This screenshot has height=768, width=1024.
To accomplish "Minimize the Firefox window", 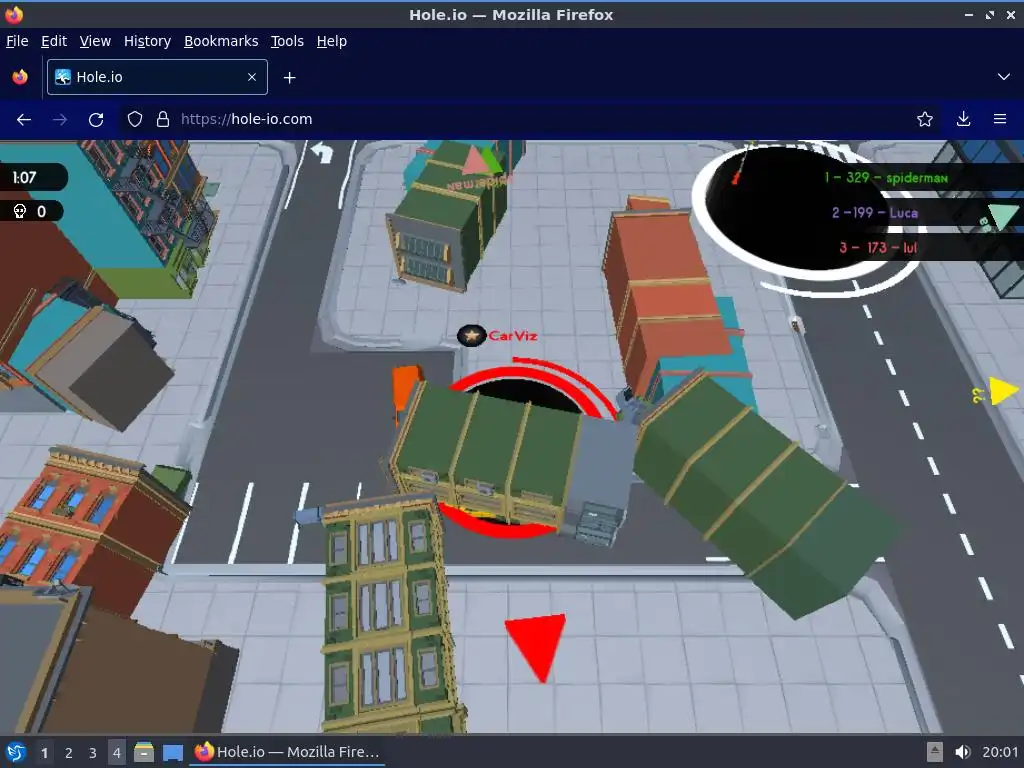I will 968,14.
